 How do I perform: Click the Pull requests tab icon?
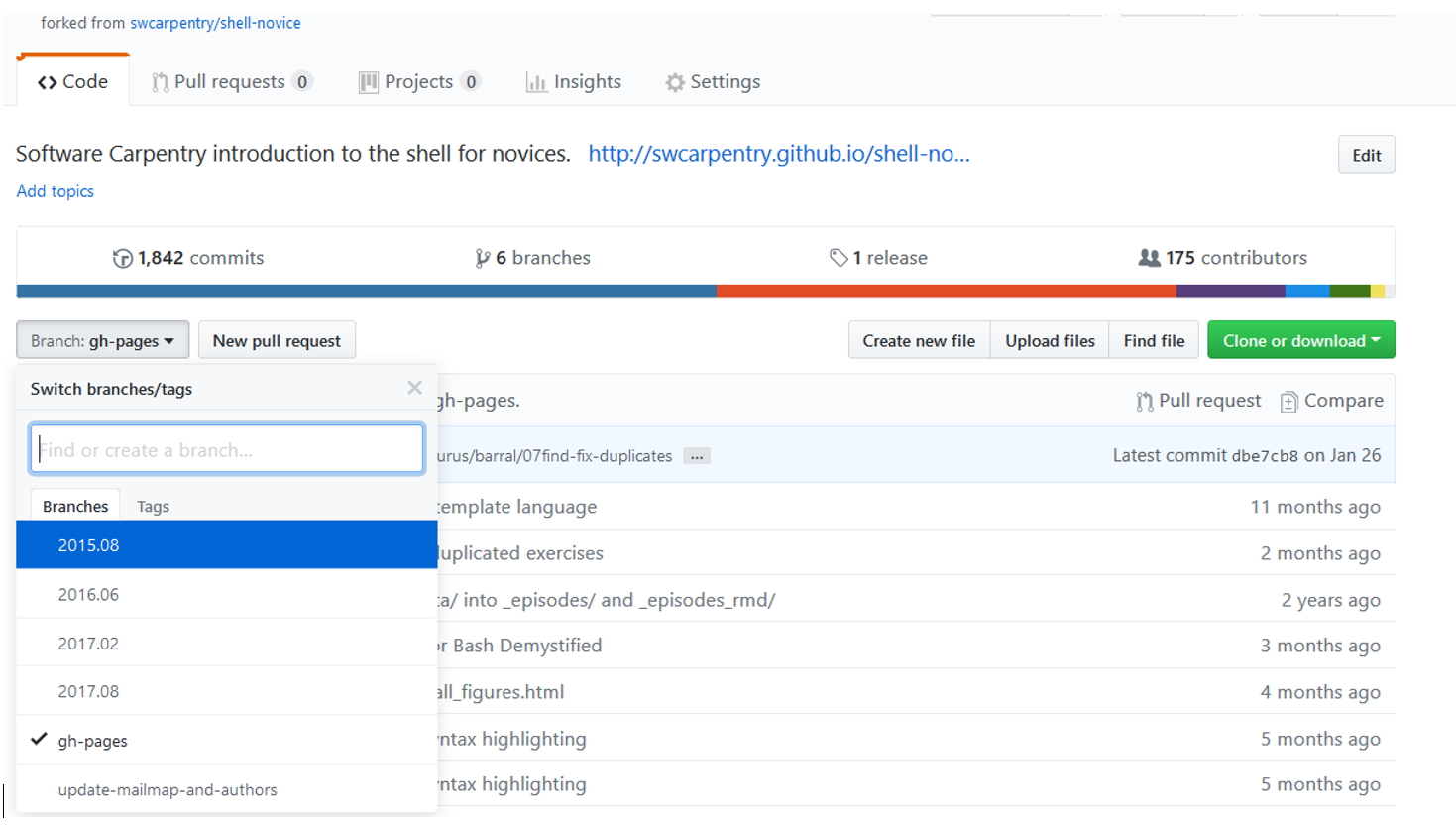(x=160, y=82)
